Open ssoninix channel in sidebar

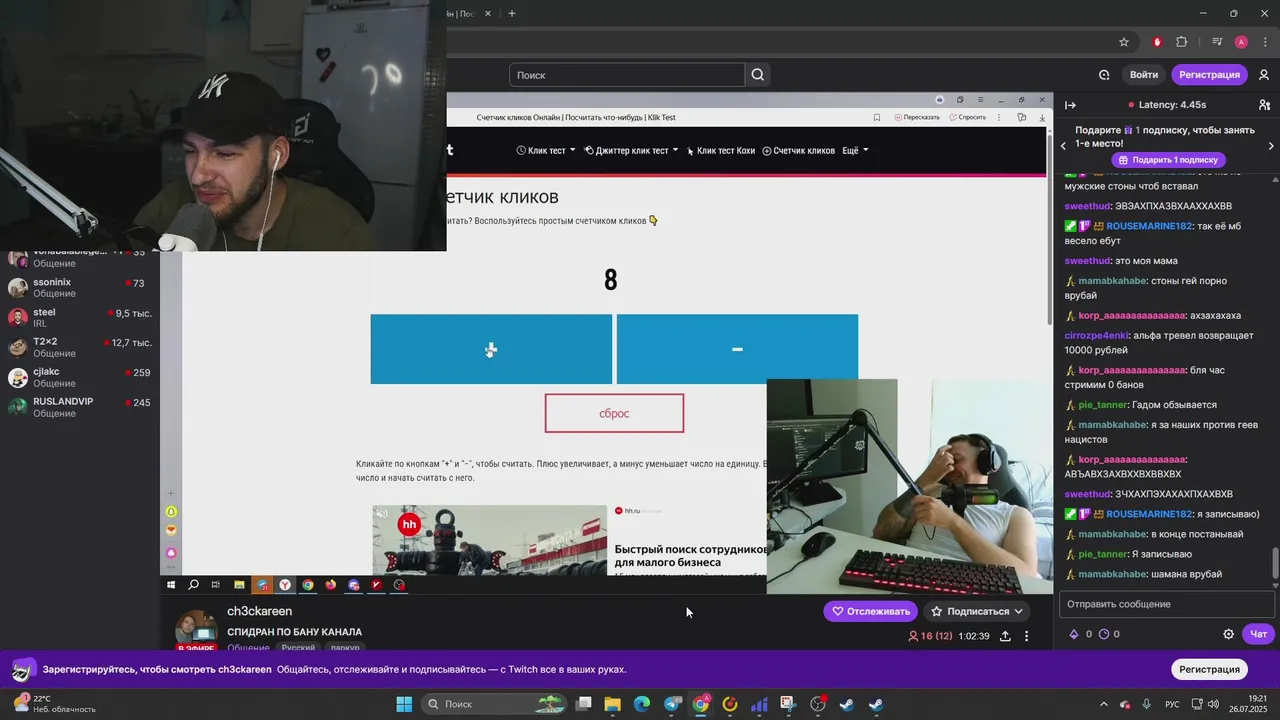[80, 288]
